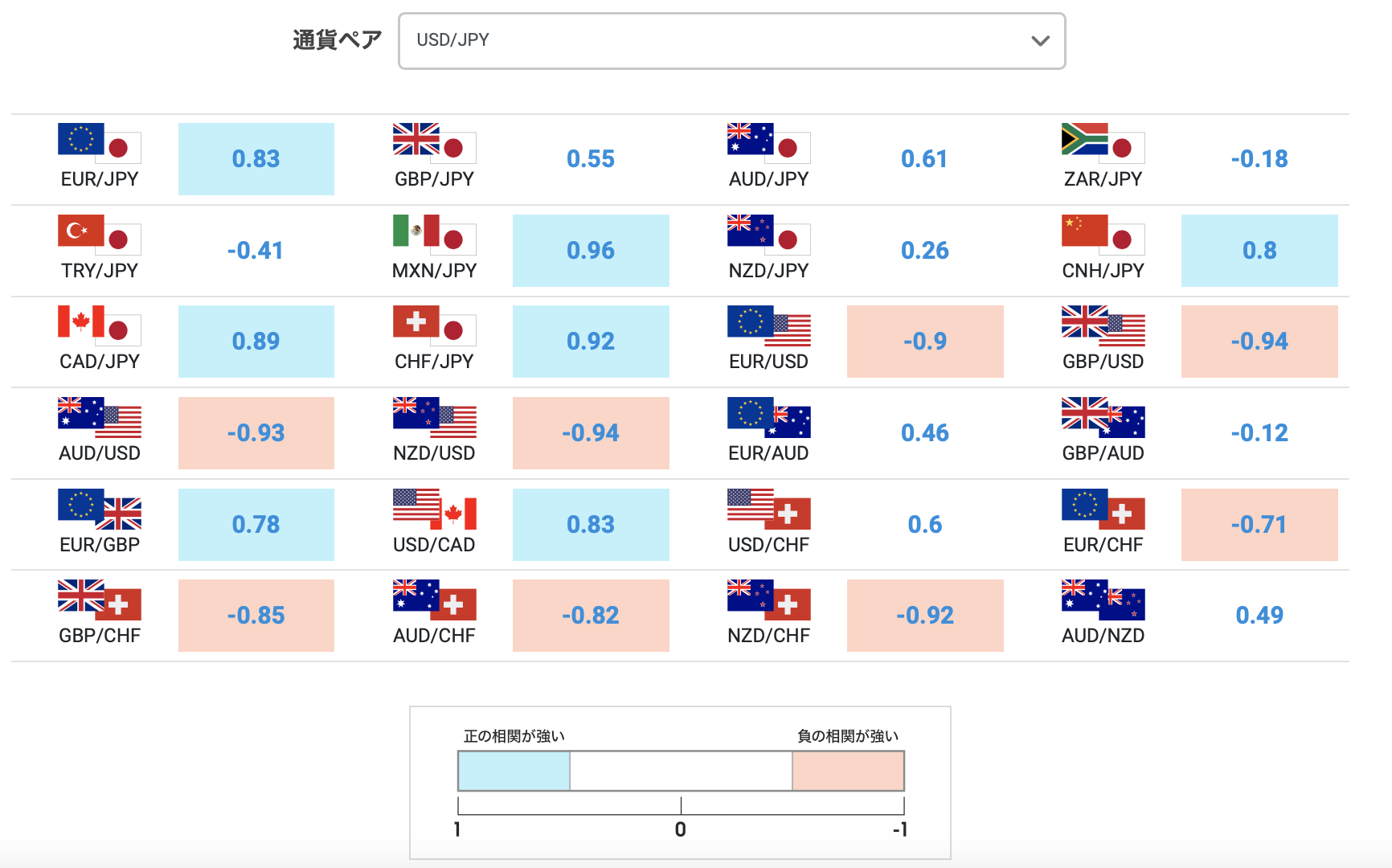Viewport: 1392px width, 868px height.
Task: Expand the currency pair selection list
Action: pyautogui.click(x=731, y=41)
